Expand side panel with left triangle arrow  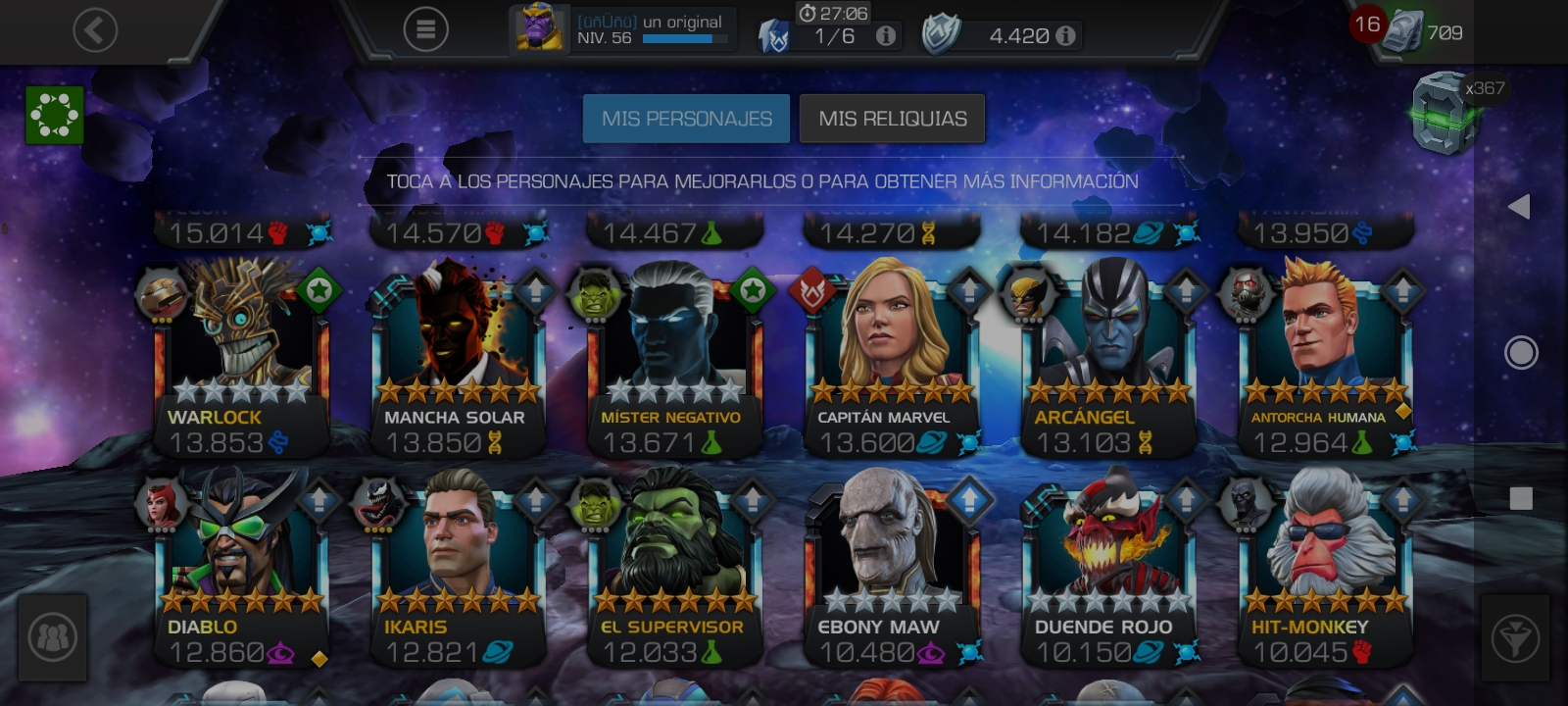[x=1519, y=206]
